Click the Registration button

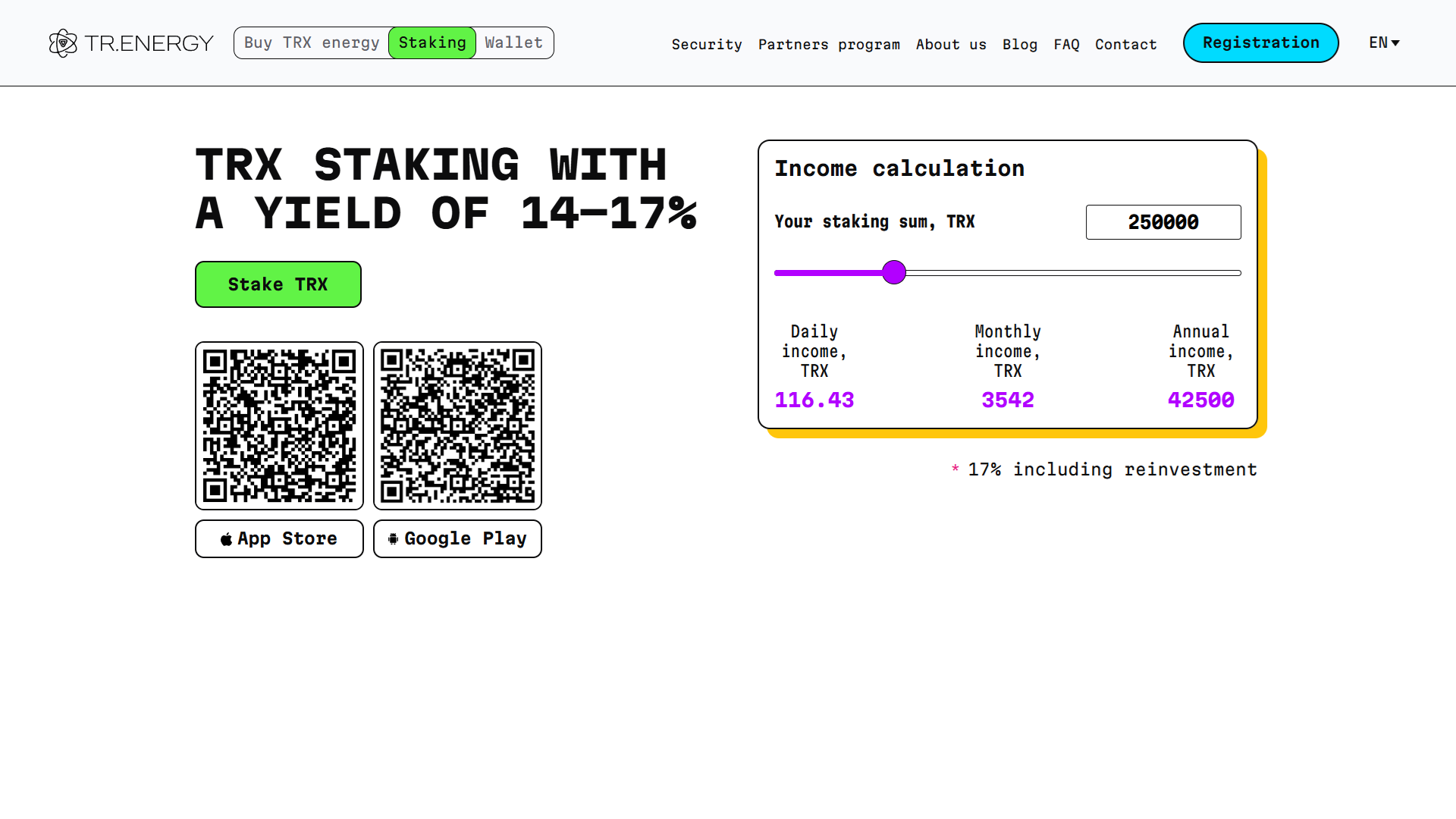point(1260,43)
